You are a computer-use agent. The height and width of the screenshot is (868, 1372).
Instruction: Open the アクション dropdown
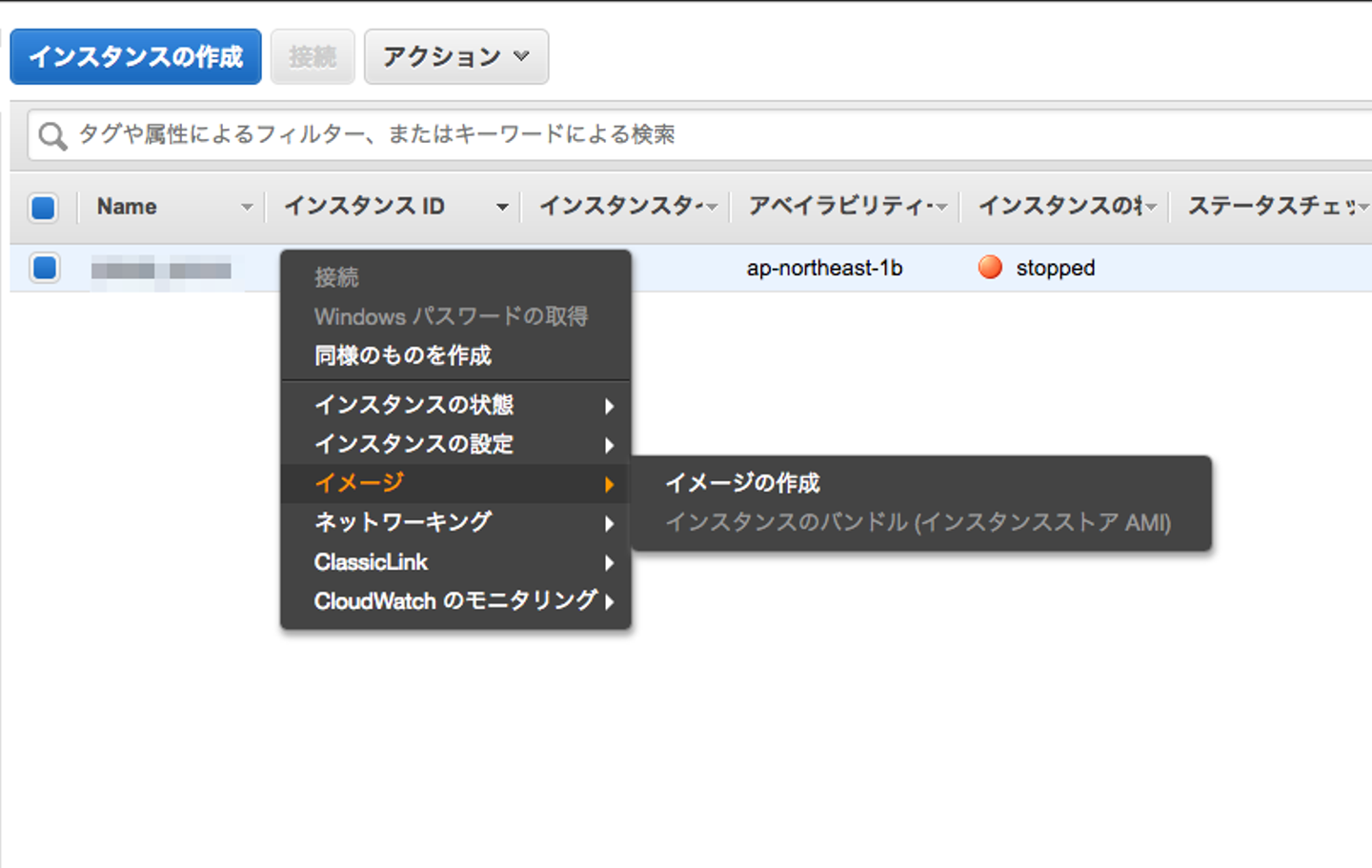coord(456,57)
